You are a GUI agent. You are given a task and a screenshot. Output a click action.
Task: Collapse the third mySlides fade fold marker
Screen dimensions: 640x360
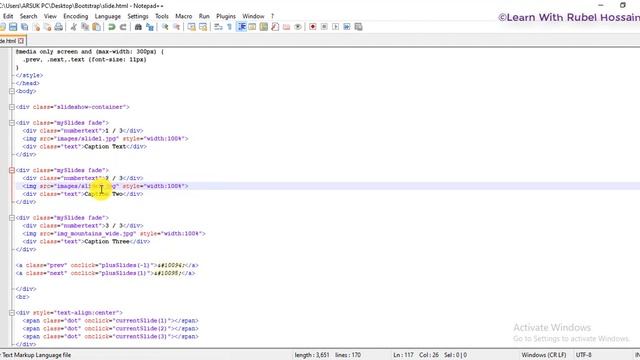click(x=12, y=218)
